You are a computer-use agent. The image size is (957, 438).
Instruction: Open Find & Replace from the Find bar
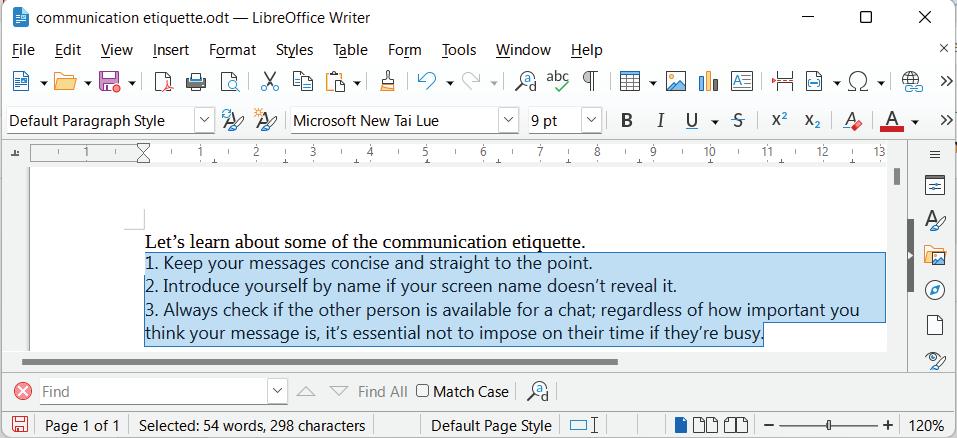(539, 391)
